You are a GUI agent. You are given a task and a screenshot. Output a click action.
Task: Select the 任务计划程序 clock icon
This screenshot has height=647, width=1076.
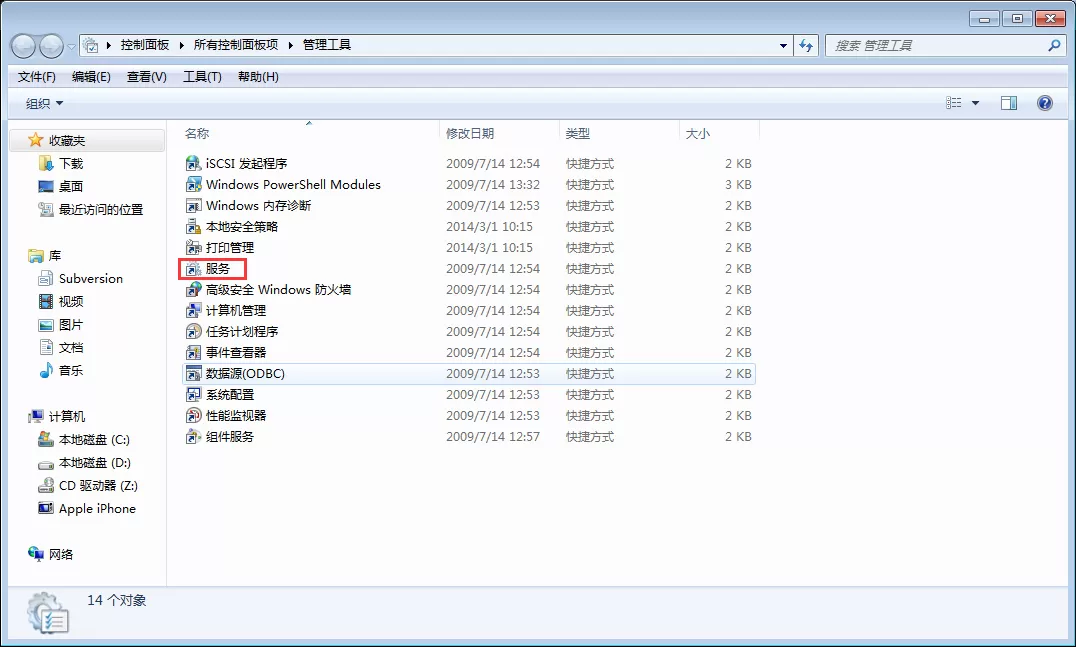[x=194, y=331]
